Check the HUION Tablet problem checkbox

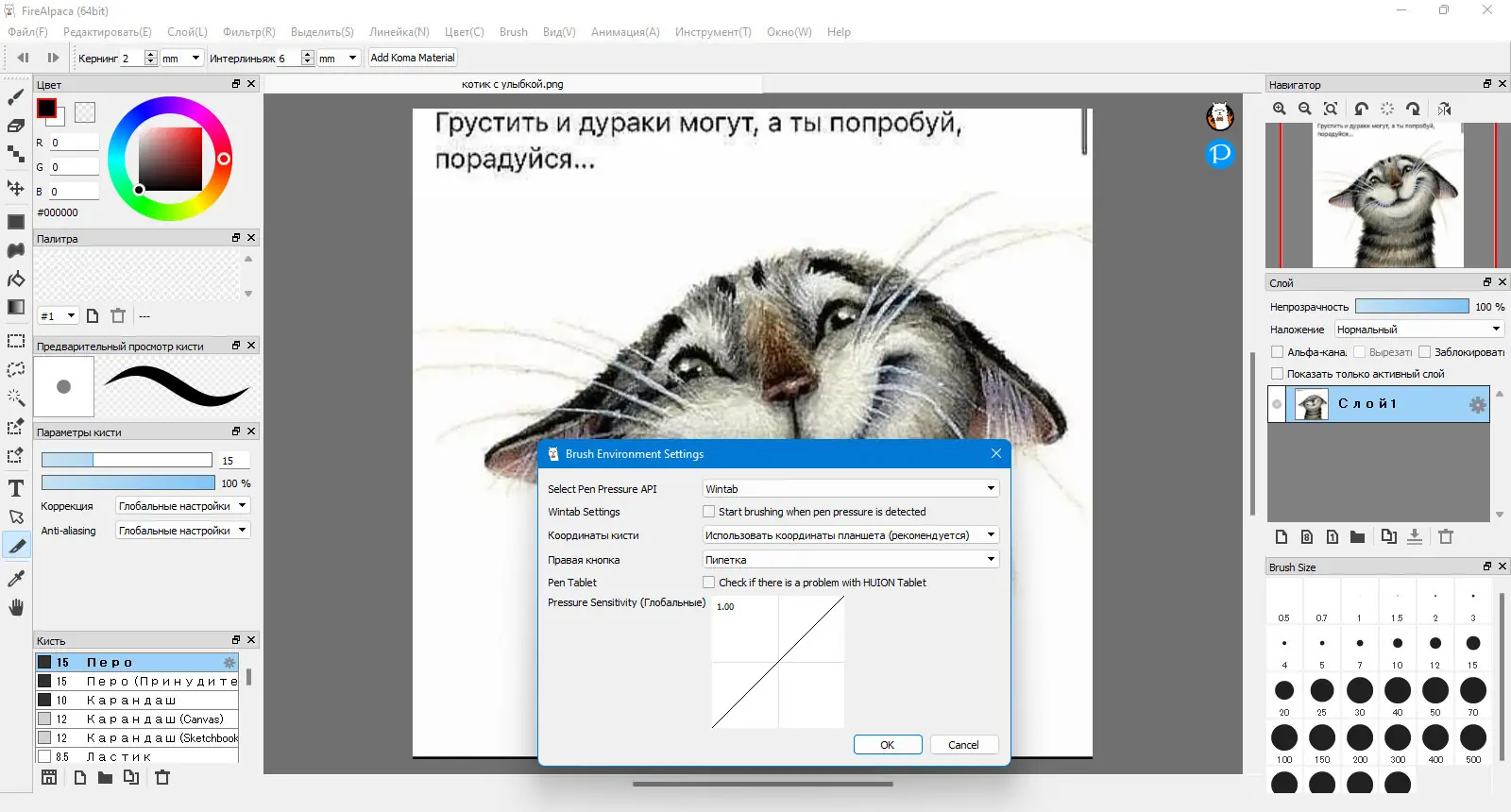click(x=708, y=583)
